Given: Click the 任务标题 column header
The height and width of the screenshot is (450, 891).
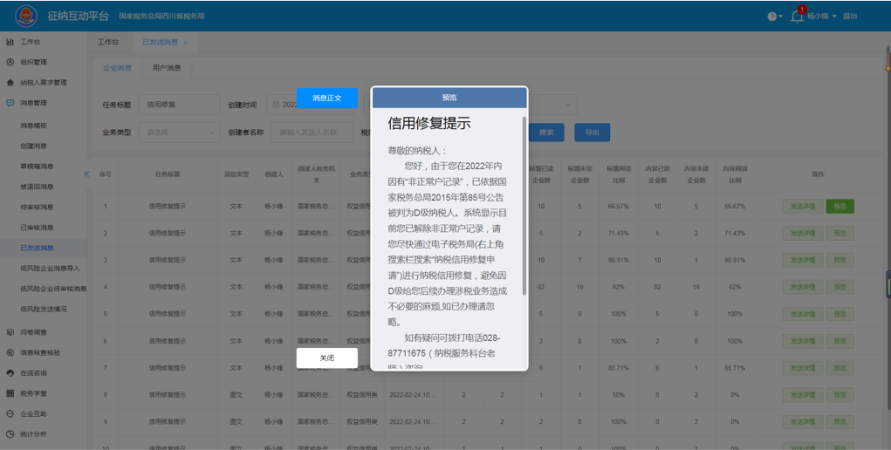Looking at the screenshot, I should [167, 174].
